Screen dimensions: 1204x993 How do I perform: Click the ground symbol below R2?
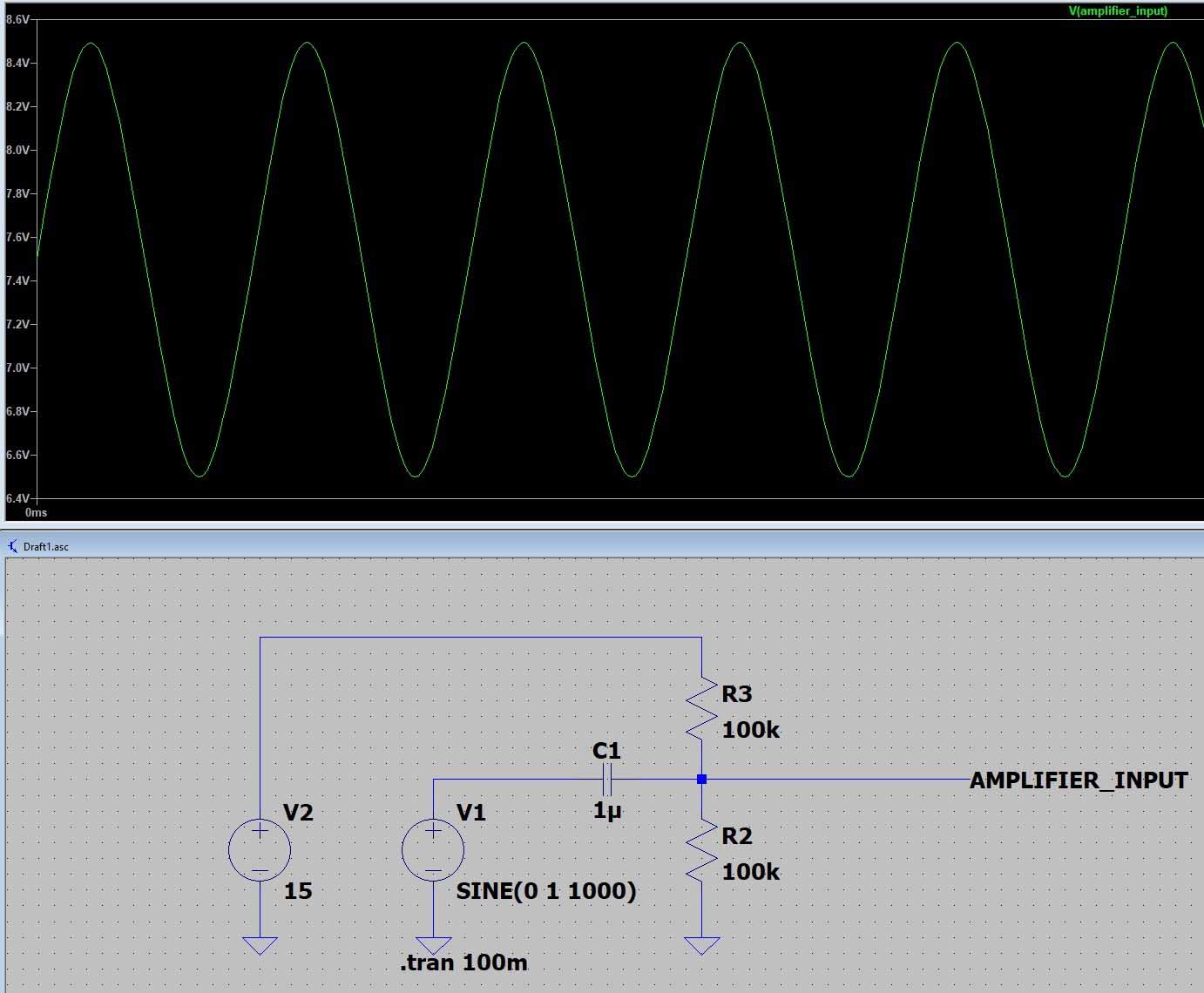point(701,945)
